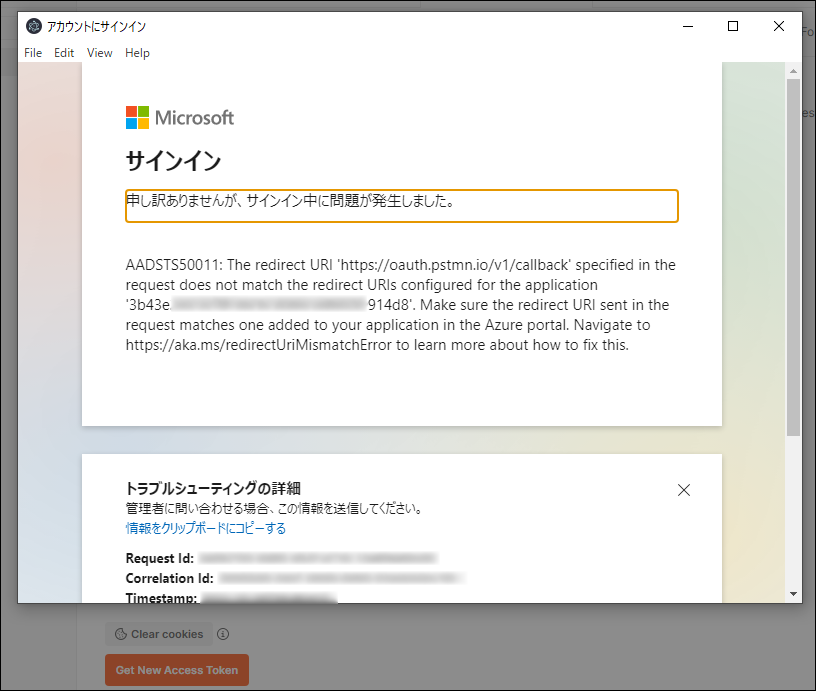The height and width of the screenshot is (691, 816).
Task: Click the scrollbar up arrow
Action: pyautogui.click(x=793, y=71)
